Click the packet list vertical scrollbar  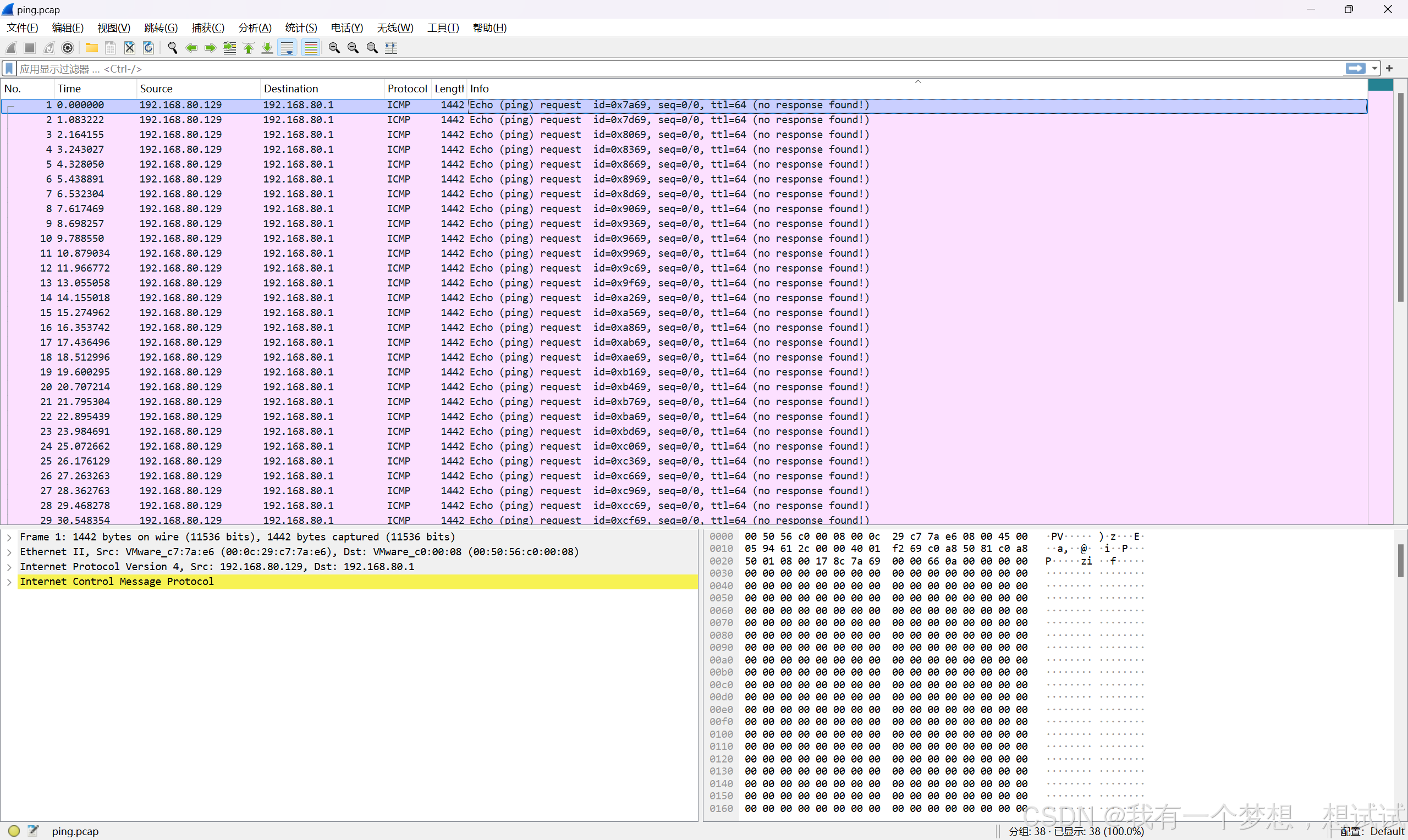point(1400,198)
